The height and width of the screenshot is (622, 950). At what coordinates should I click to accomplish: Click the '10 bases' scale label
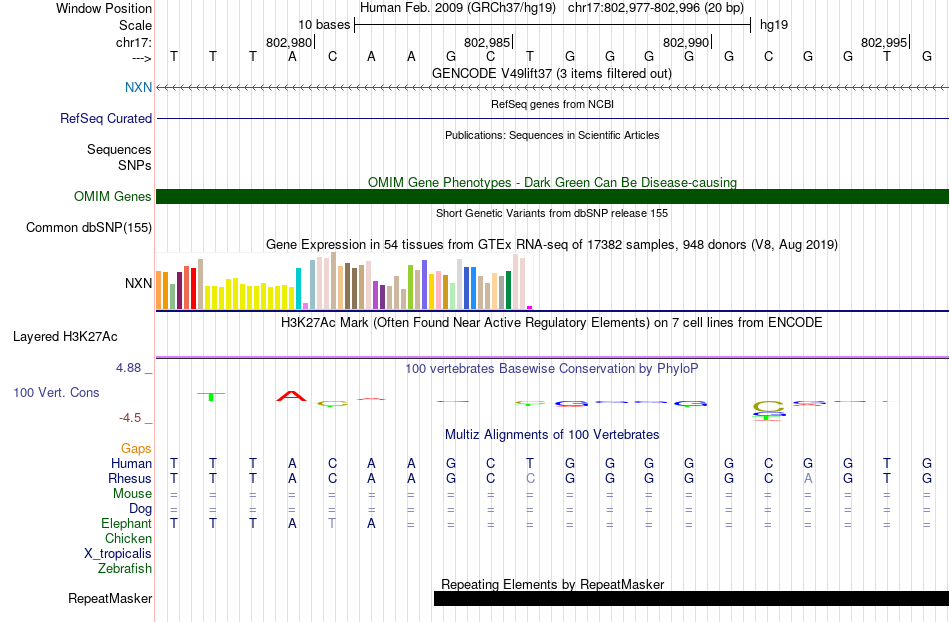pos(324,25)
